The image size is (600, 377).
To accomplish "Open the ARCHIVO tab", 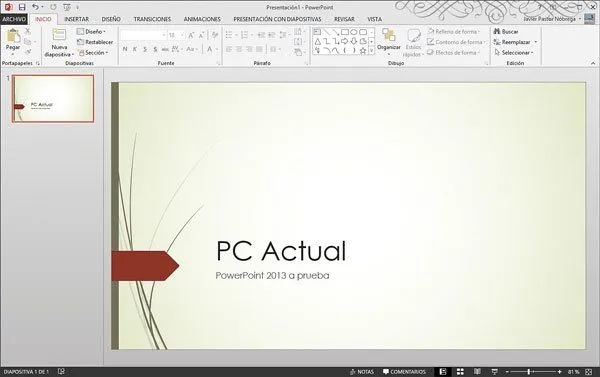I will [x=14, y=19].
